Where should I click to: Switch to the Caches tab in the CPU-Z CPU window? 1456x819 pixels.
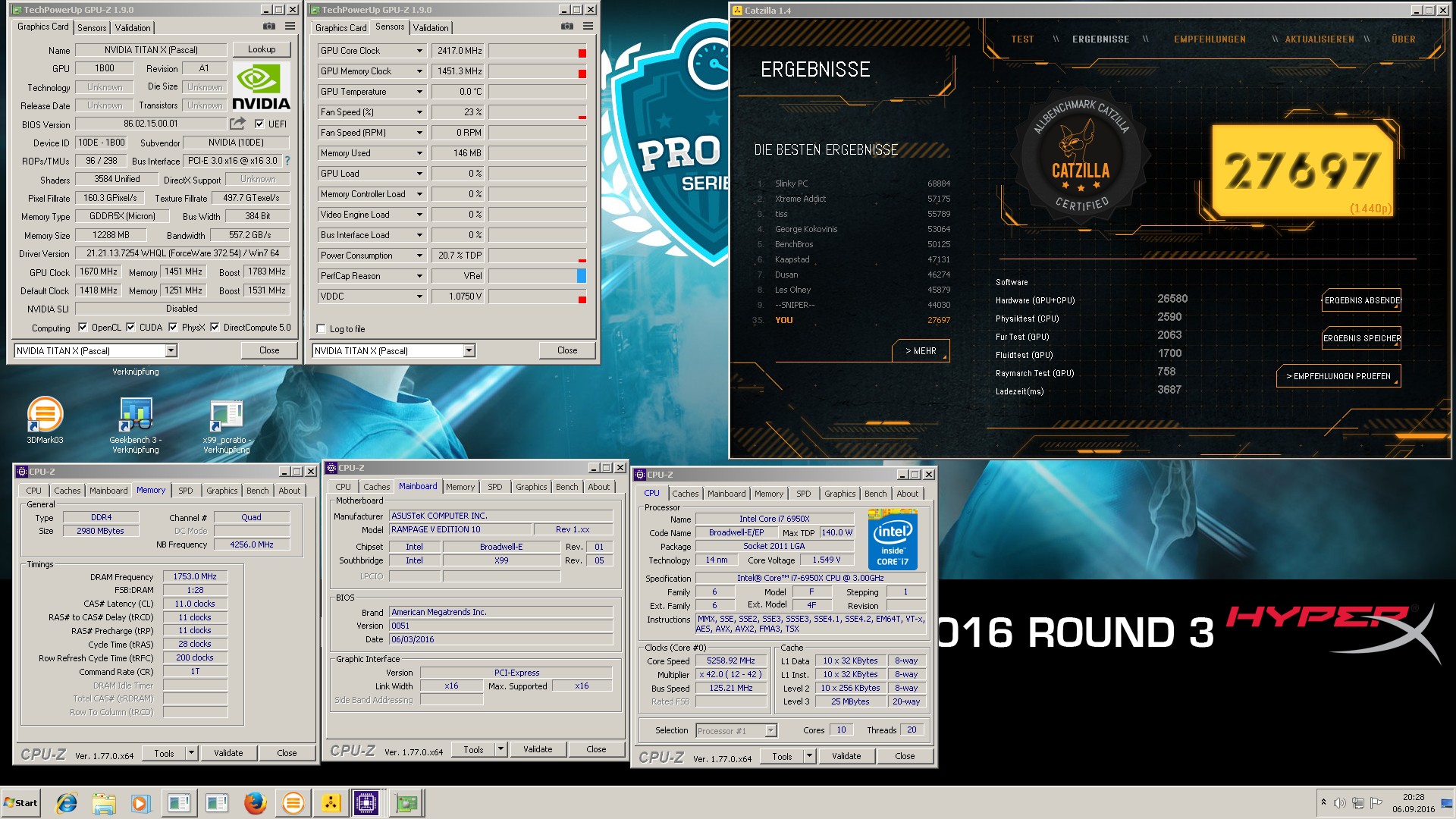click(685, 494)
